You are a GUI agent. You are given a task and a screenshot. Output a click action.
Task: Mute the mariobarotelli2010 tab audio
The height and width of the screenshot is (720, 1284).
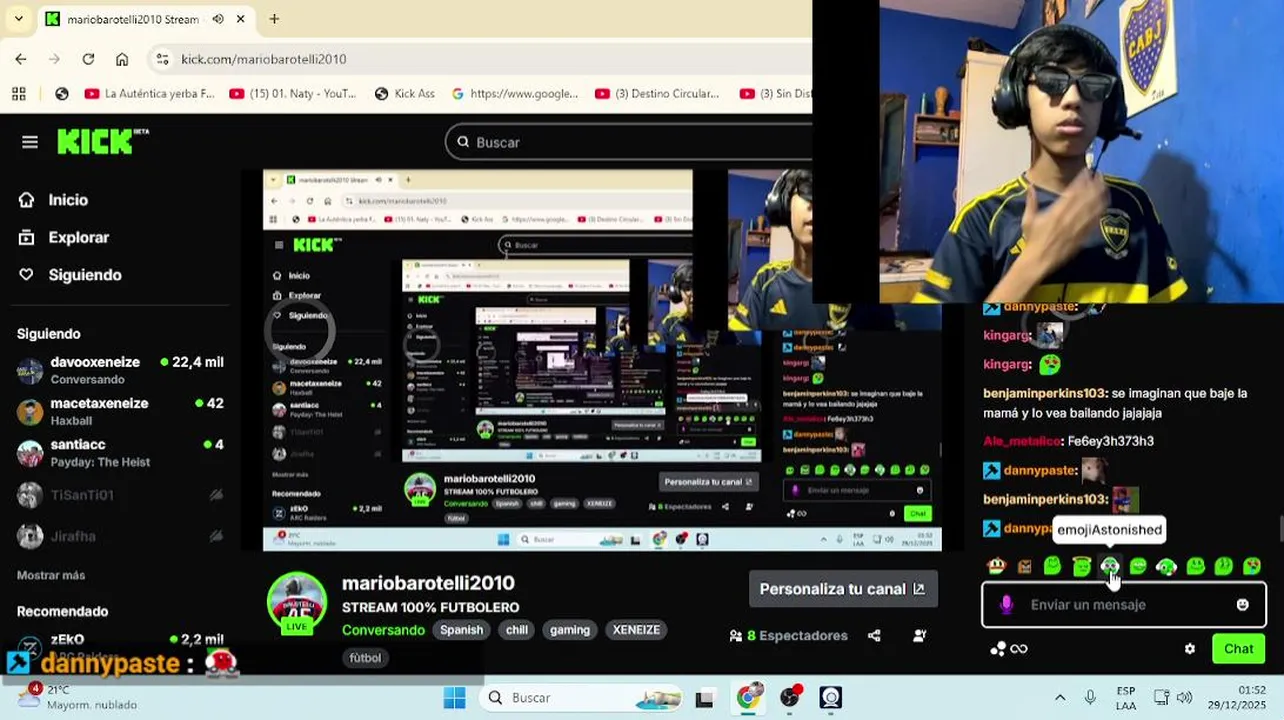218,19
